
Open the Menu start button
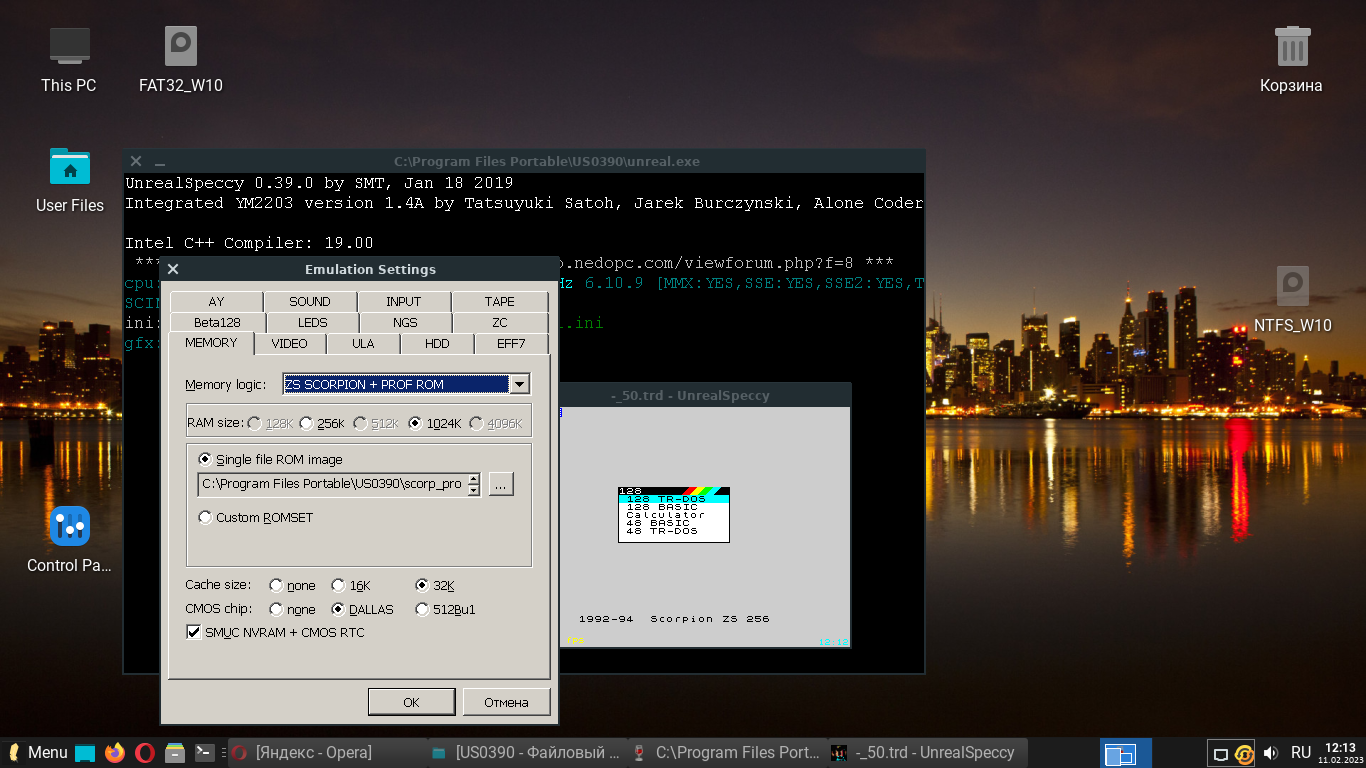point(38,753)
